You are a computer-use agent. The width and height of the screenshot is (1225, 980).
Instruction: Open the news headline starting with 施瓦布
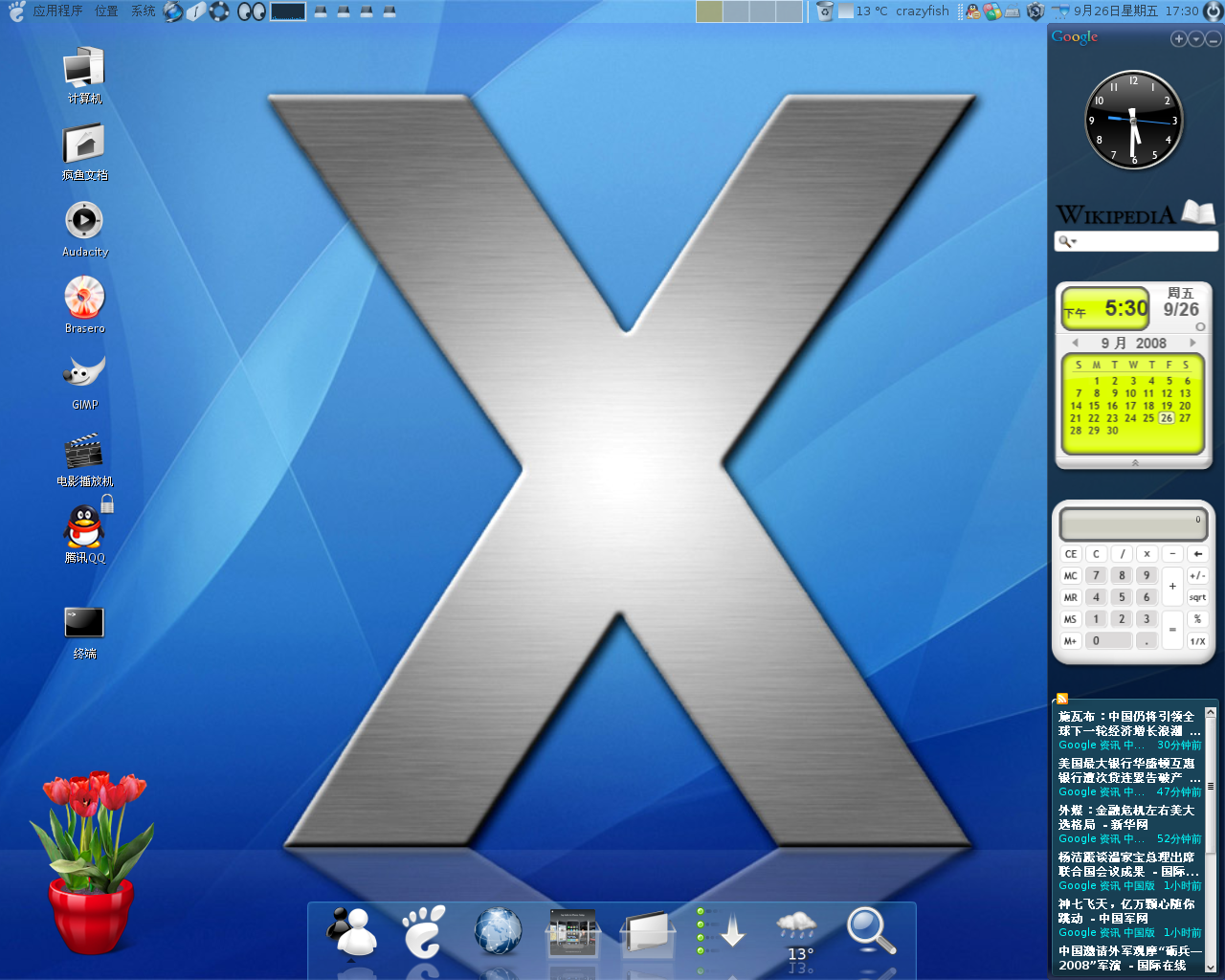1128,724
